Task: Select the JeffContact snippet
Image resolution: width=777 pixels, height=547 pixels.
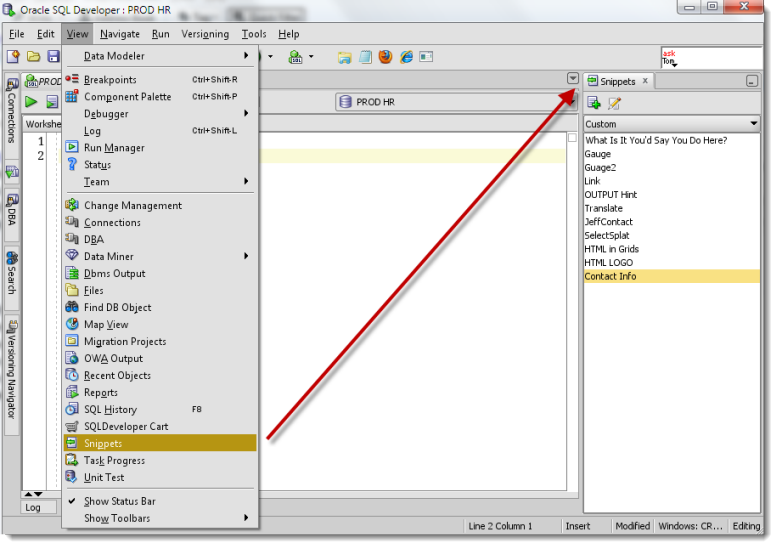Action: [671, 221]
